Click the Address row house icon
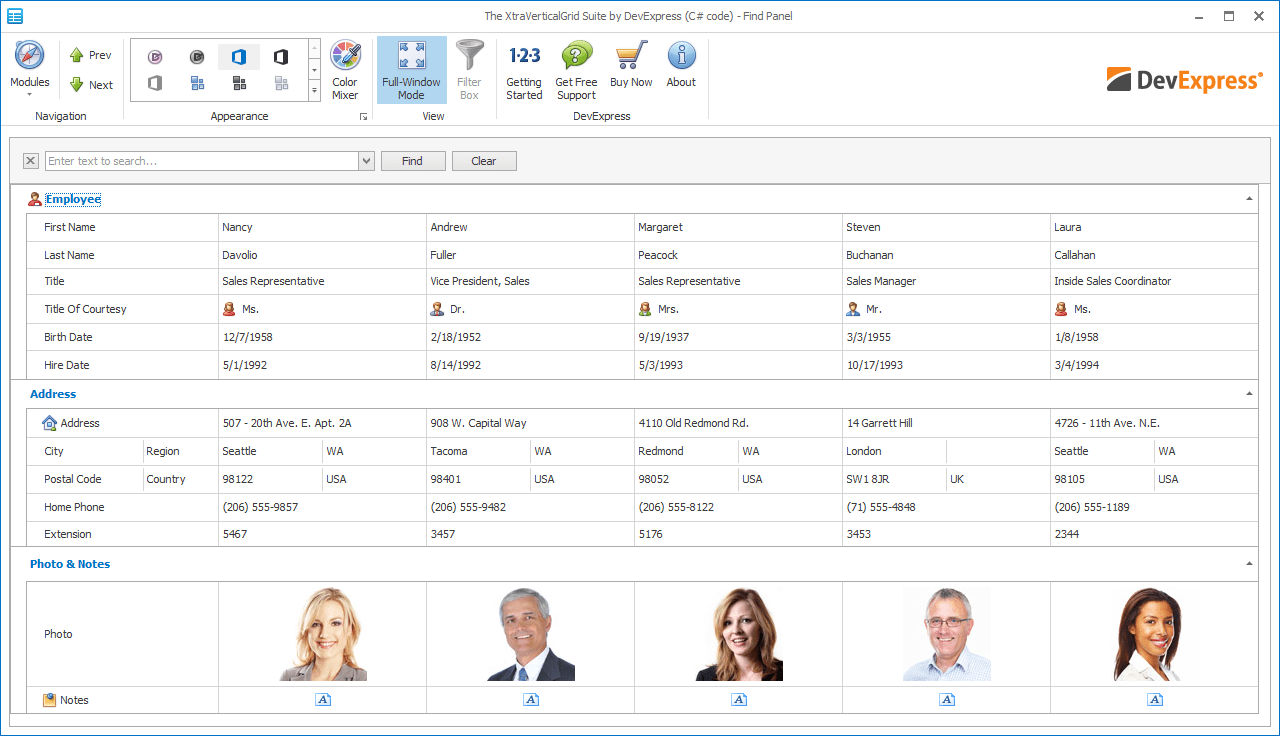This screenshot has height=736, width=1280. pyautogui.click(x=50, y=423)
